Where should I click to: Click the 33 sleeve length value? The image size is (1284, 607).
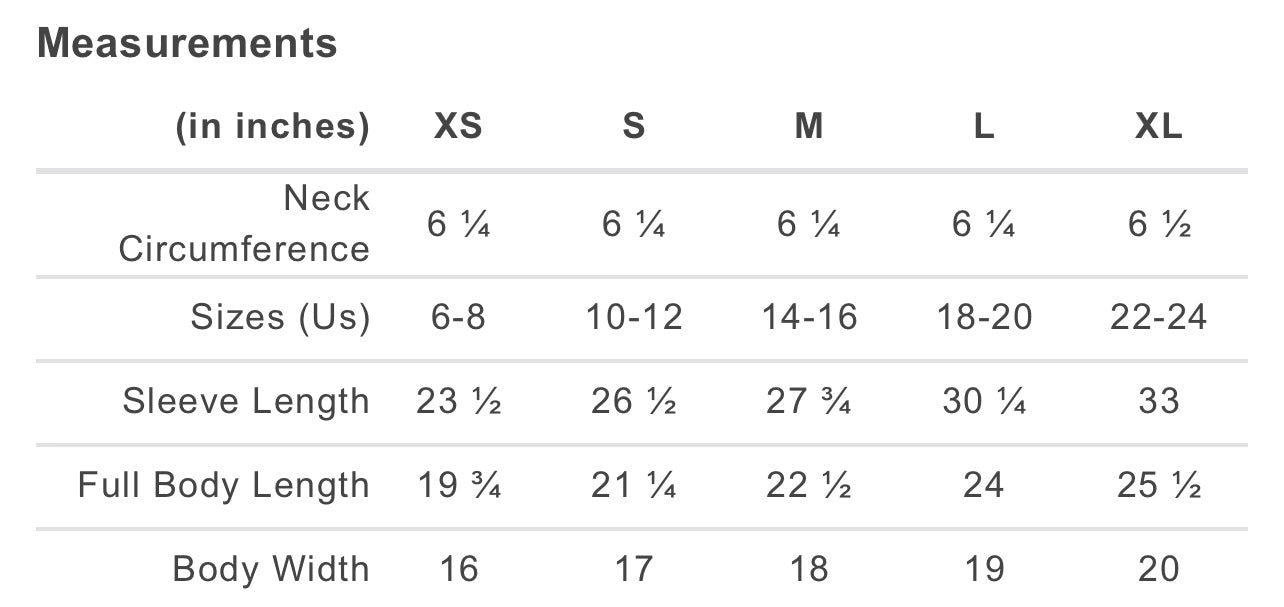click(1159, 401)
